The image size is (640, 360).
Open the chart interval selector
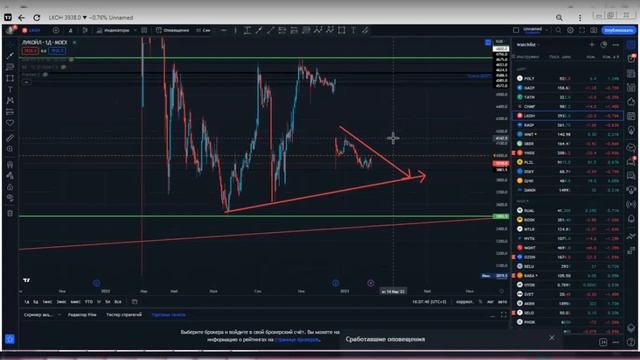(70, 30)
